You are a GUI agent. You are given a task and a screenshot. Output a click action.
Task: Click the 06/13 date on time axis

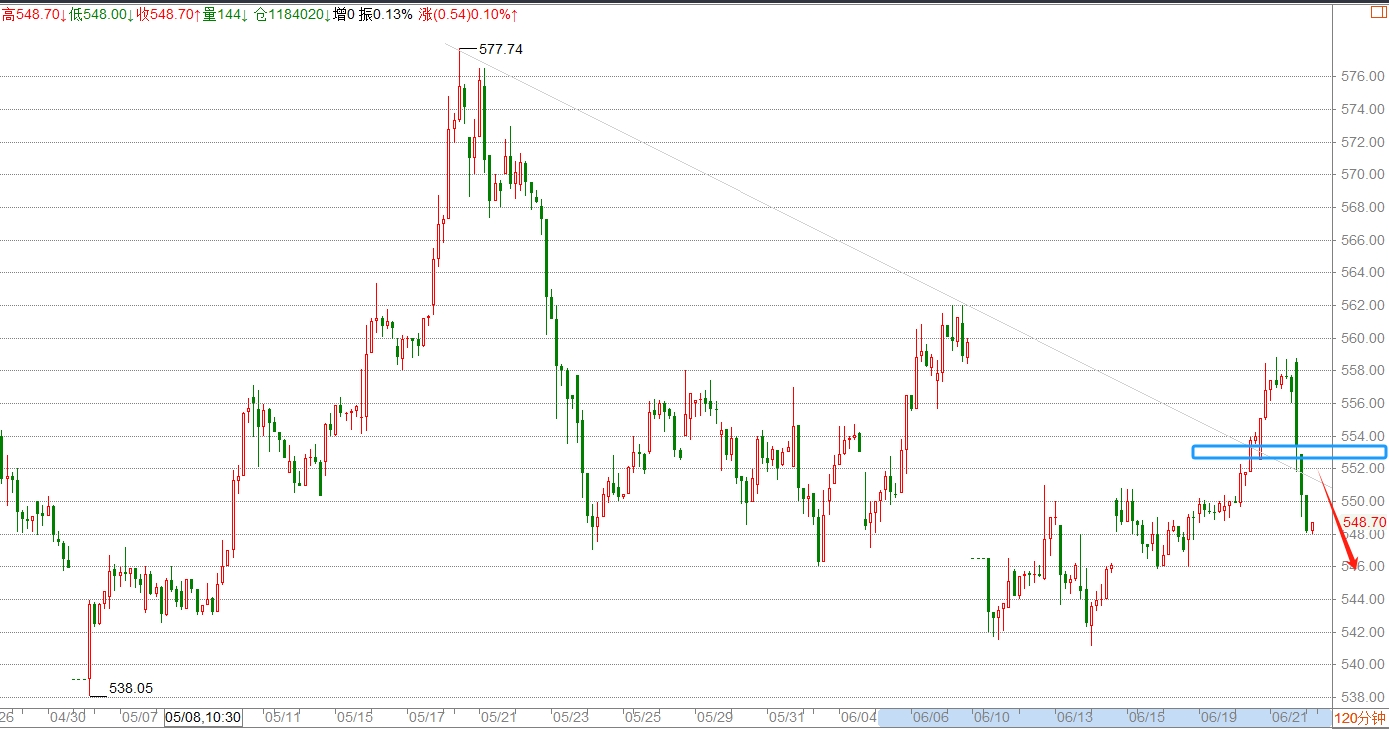click(x=1075, y=718)
